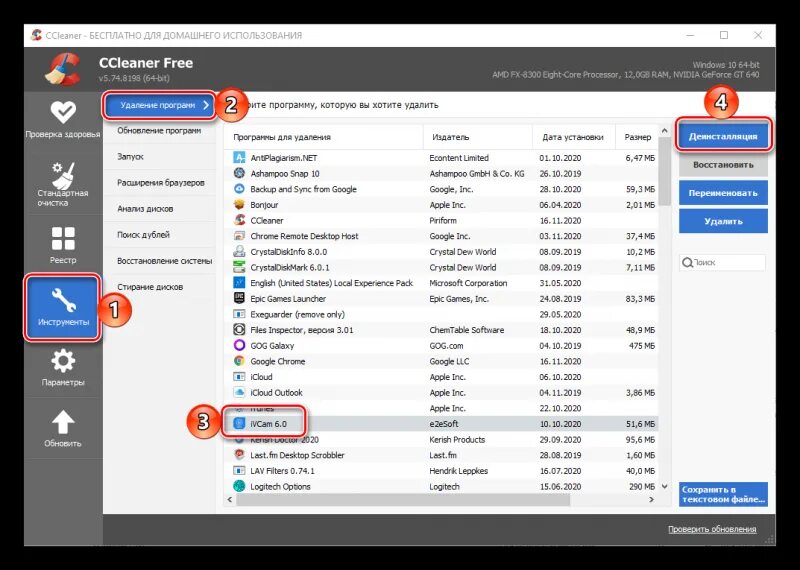Click the Files Inspector program icon
The height and width of the screenshot is (570, 800).
click(x=239, y=330)
